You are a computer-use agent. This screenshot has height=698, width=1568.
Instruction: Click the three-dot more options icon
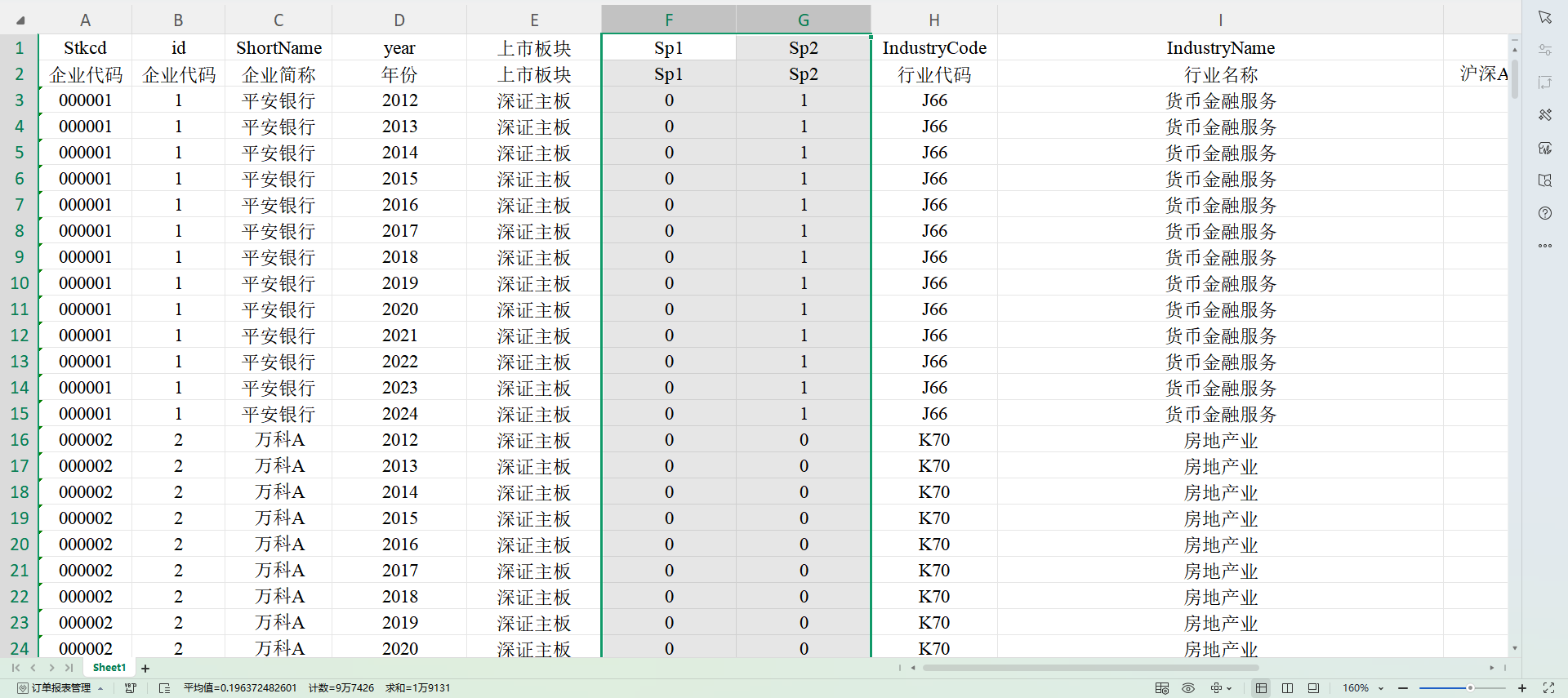(1544, 246)
